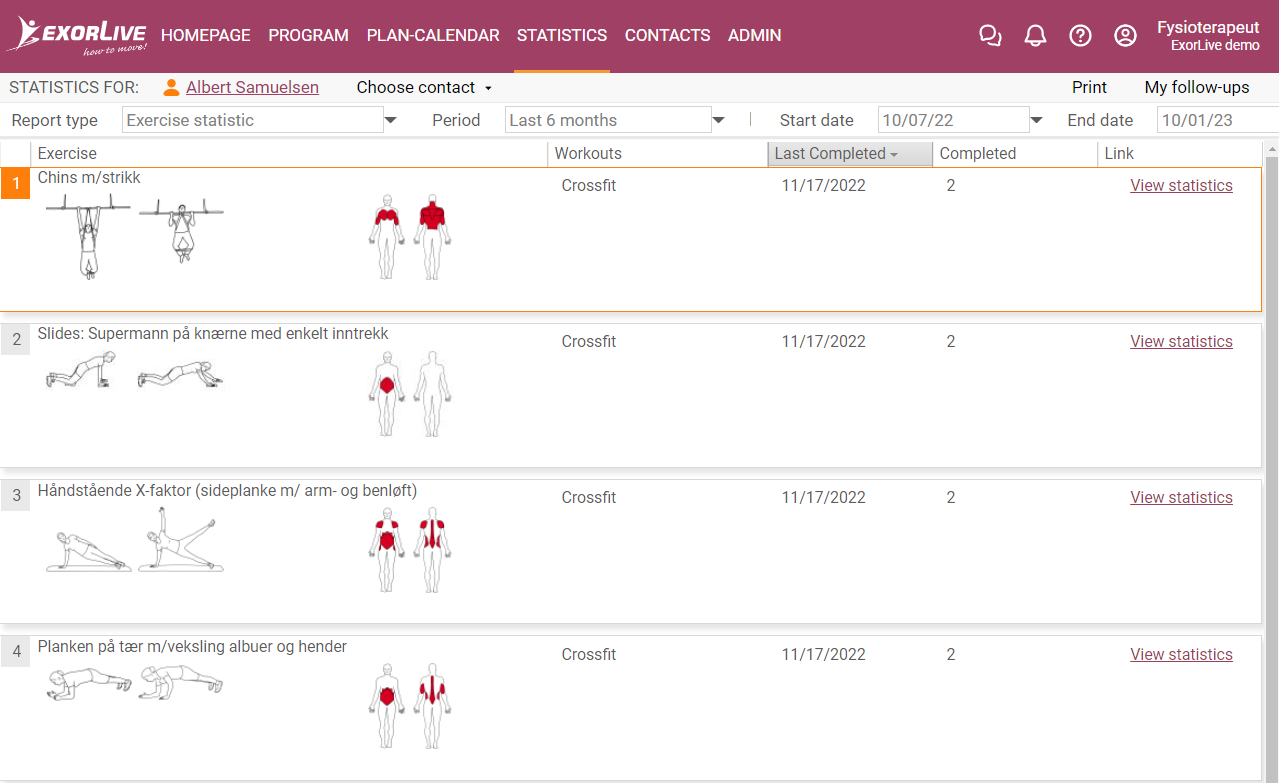Click the Chins m/strikk exercise title

coord(89,178)
